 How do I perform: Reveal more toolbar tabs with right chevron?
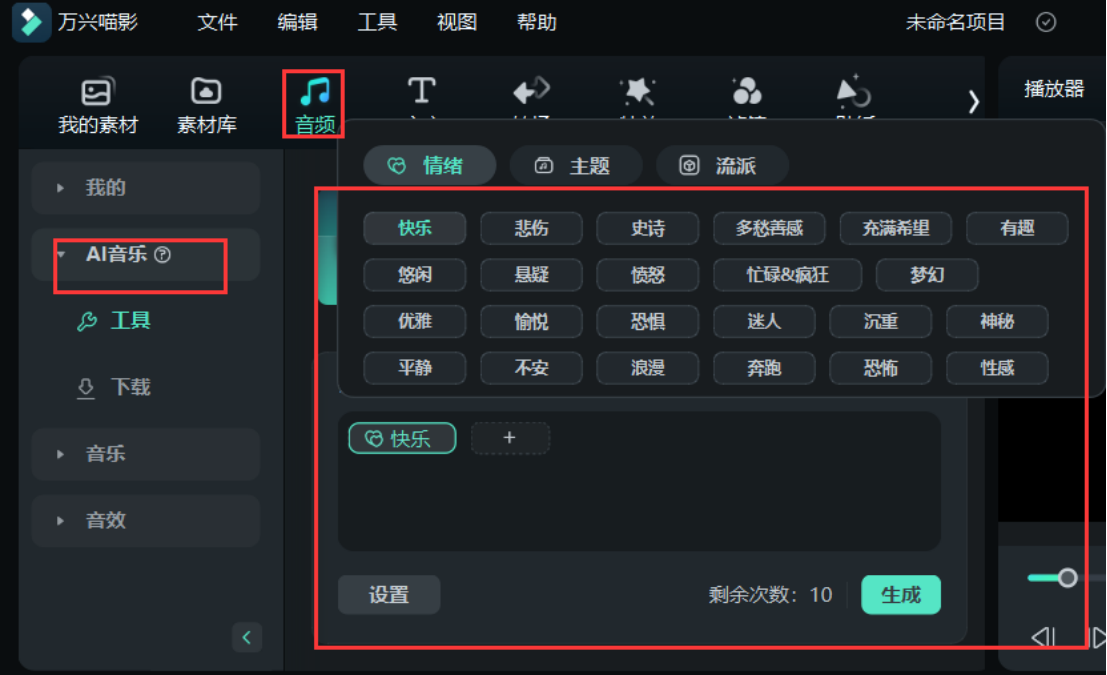tap(973, 101)
